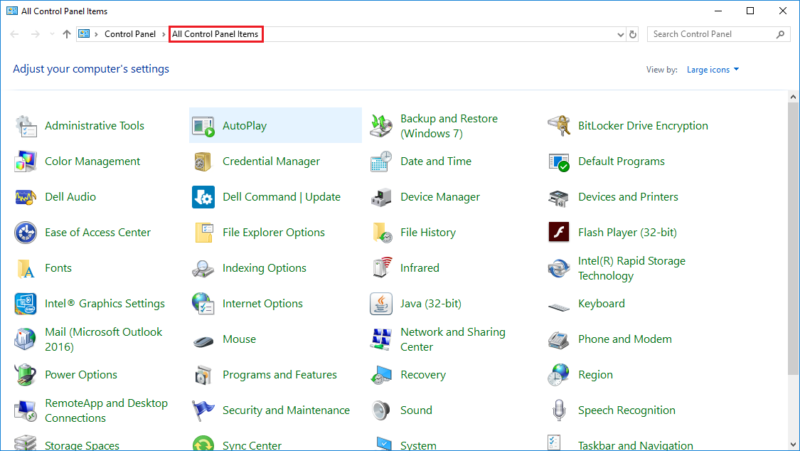Open the AutoPlay icon
The image size is (800, 451).
point(203,126)
